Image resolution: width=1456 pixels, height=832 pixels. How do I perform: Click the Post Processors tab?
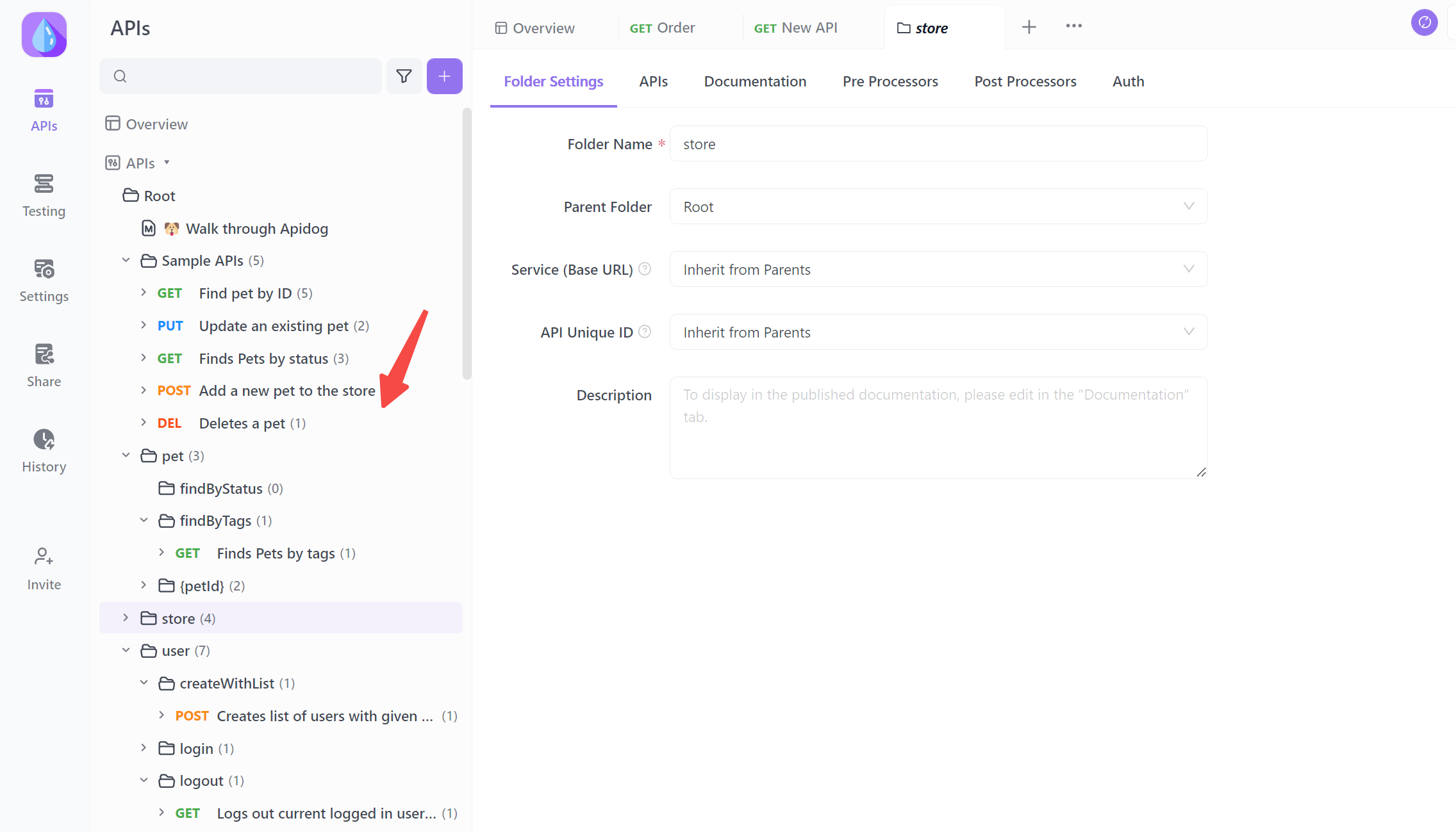point(1025,81)
